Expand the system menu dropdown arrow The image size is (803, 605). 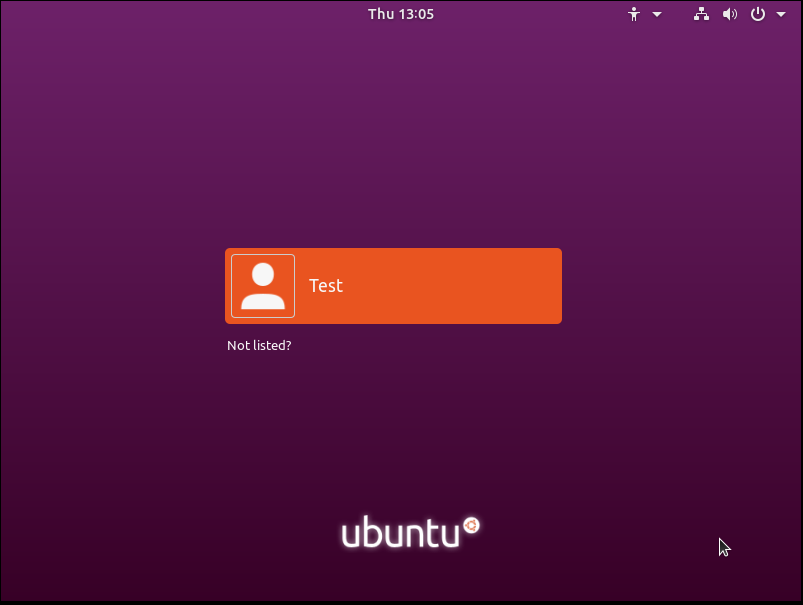[781, 15]
